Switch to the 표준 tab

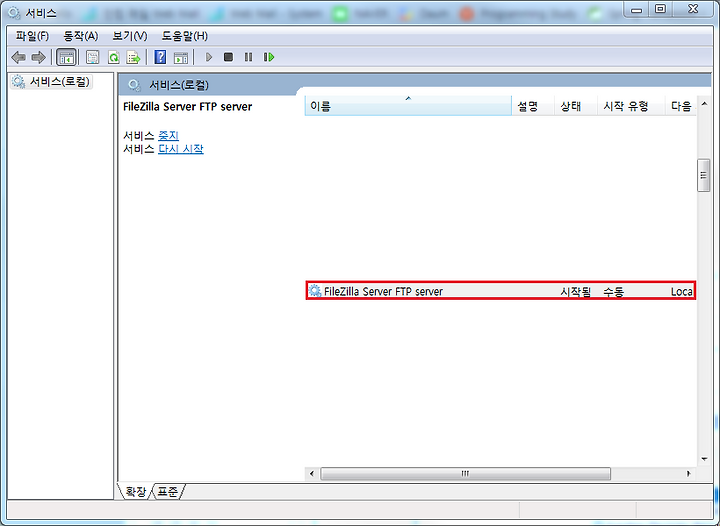167,492
